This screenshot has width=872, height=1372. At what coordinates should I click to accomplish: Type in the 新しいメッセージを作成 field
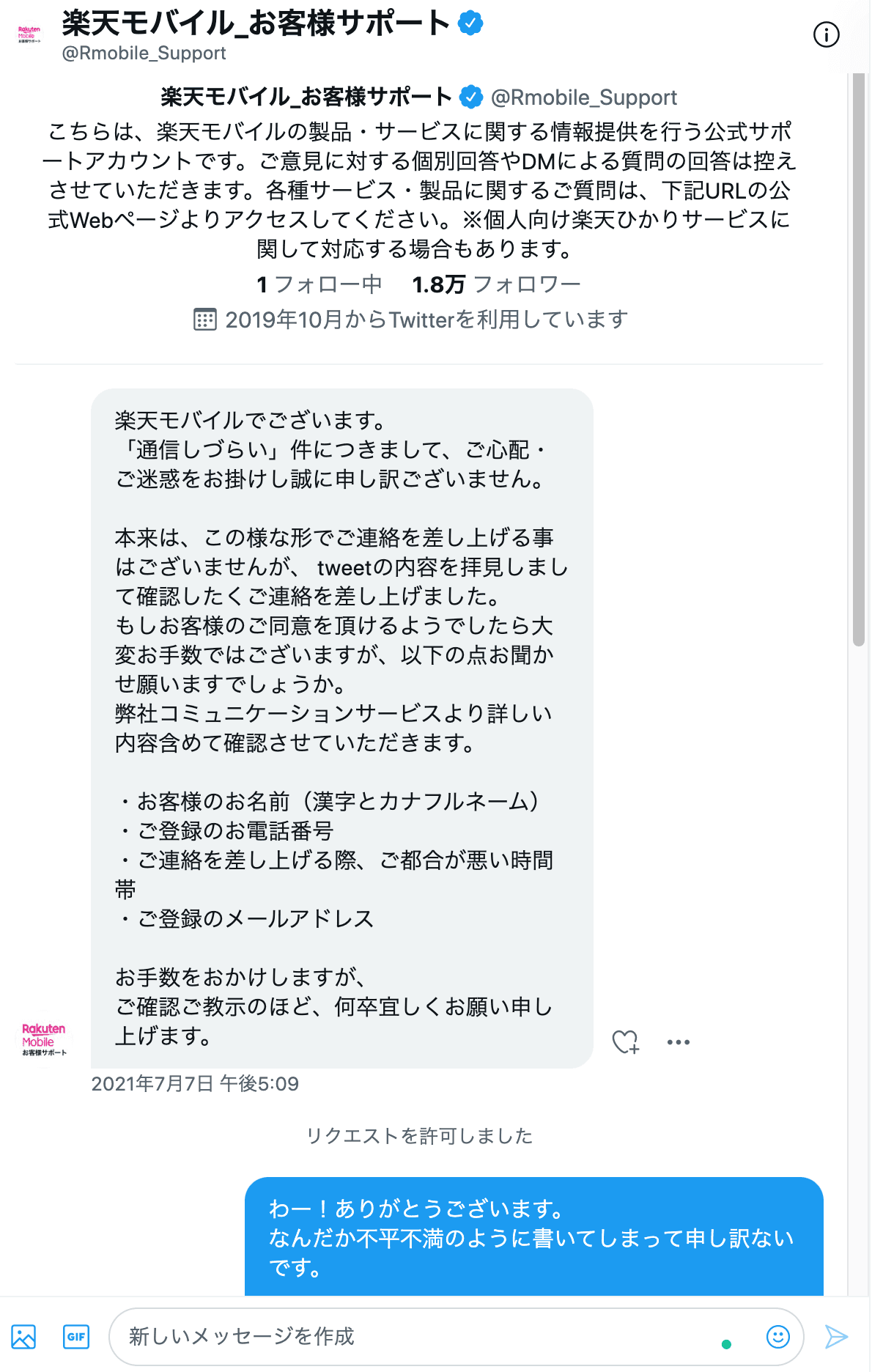point(418,1337)
